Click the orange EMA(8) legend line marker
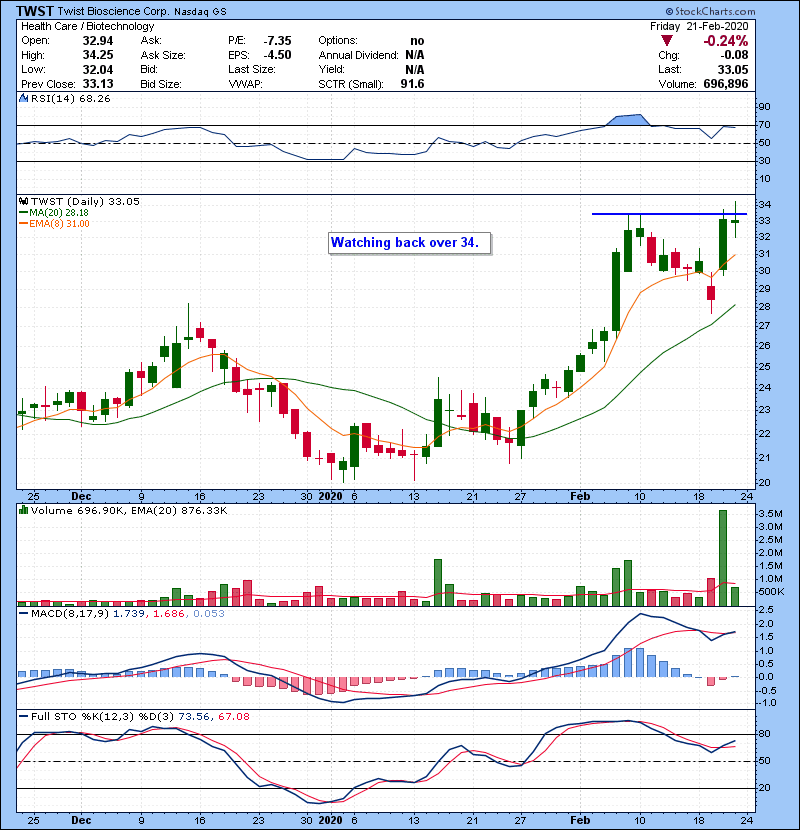Screen dimensions: 800x830 coord(23,224)
